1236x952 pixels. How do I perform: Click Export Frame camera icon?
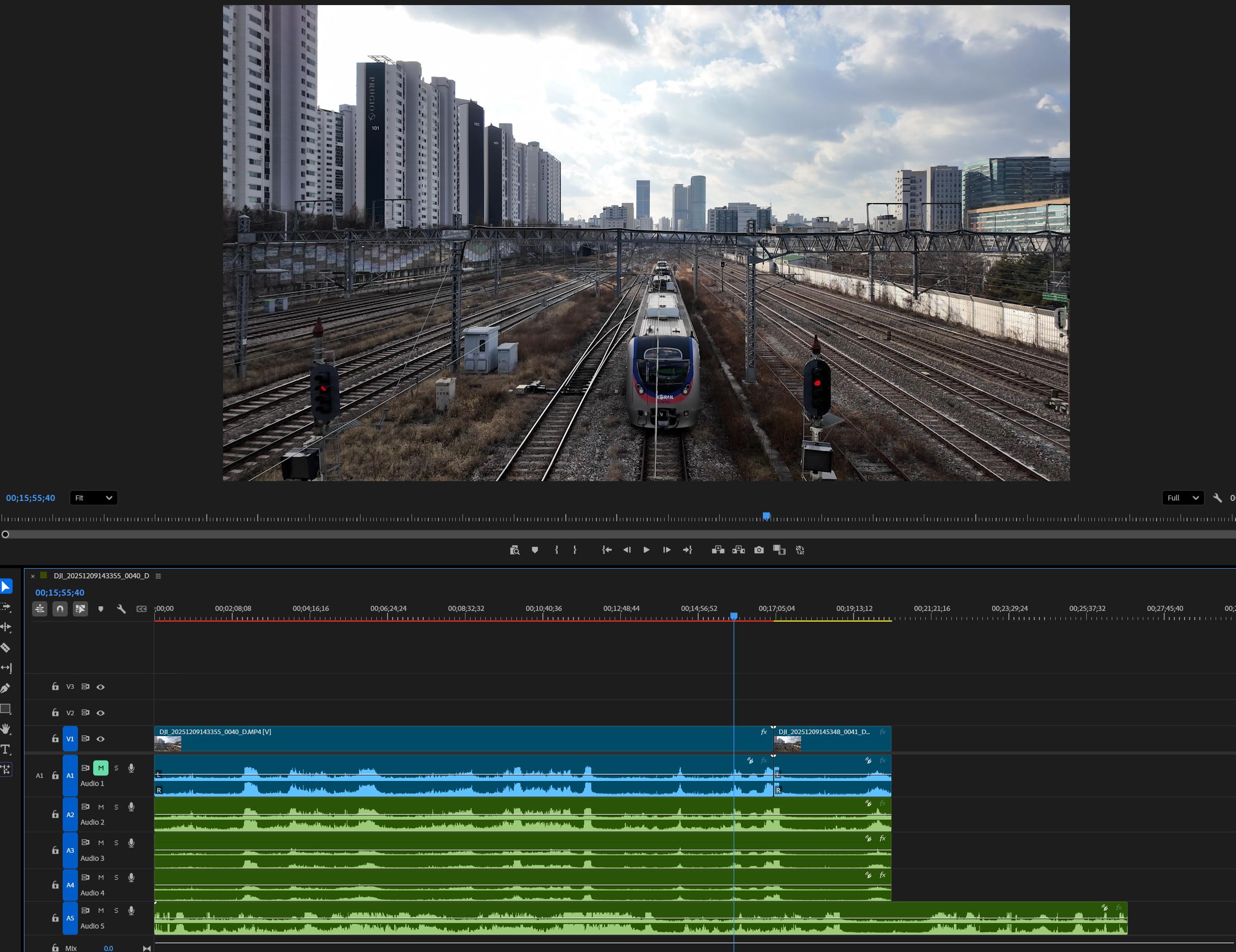point(759,550)
